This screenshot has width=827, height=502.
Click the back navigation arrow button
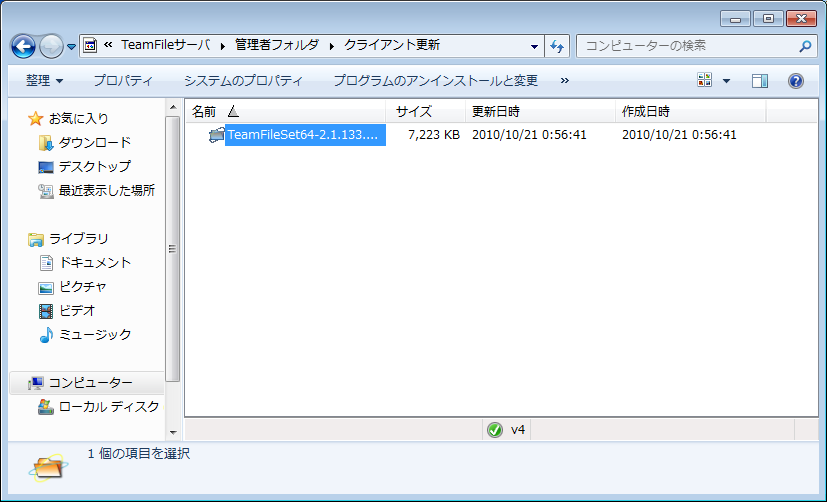point(24,45)
